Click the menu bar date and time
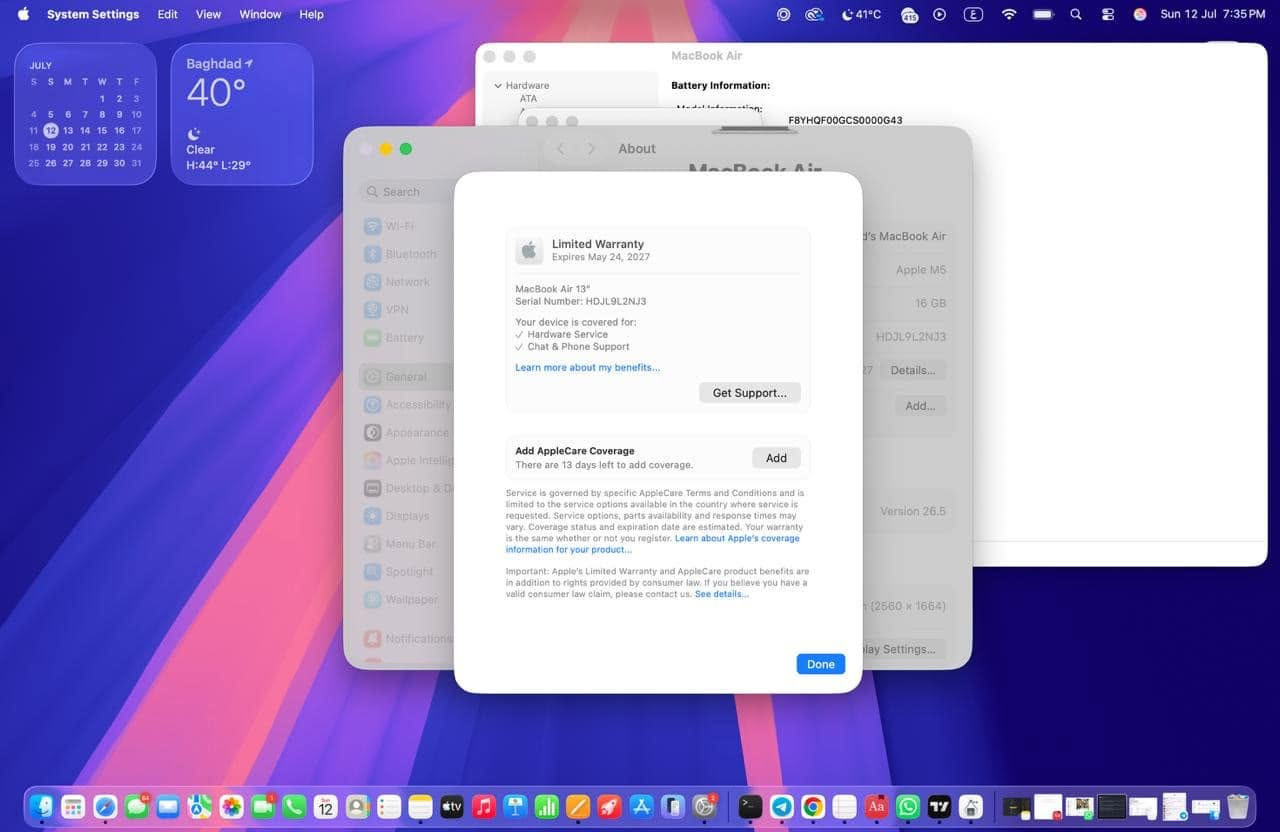Image resolution: width=1280 pixels, height=832 pixels. click(1212, 14)
